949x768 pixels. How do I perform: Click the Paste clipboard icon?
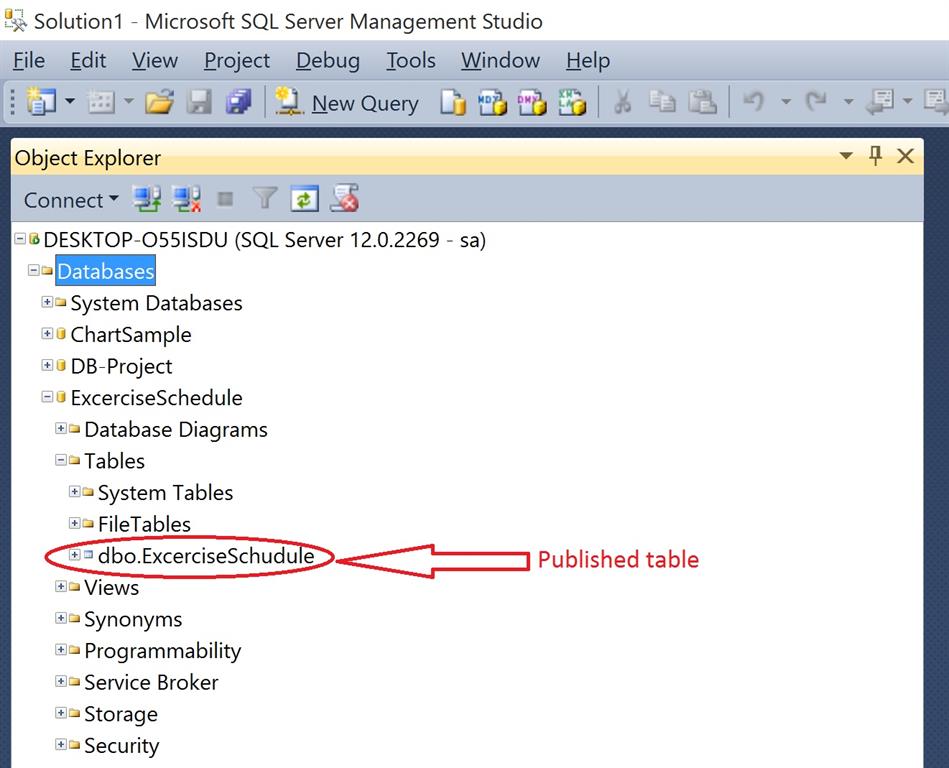coord(702,102)
